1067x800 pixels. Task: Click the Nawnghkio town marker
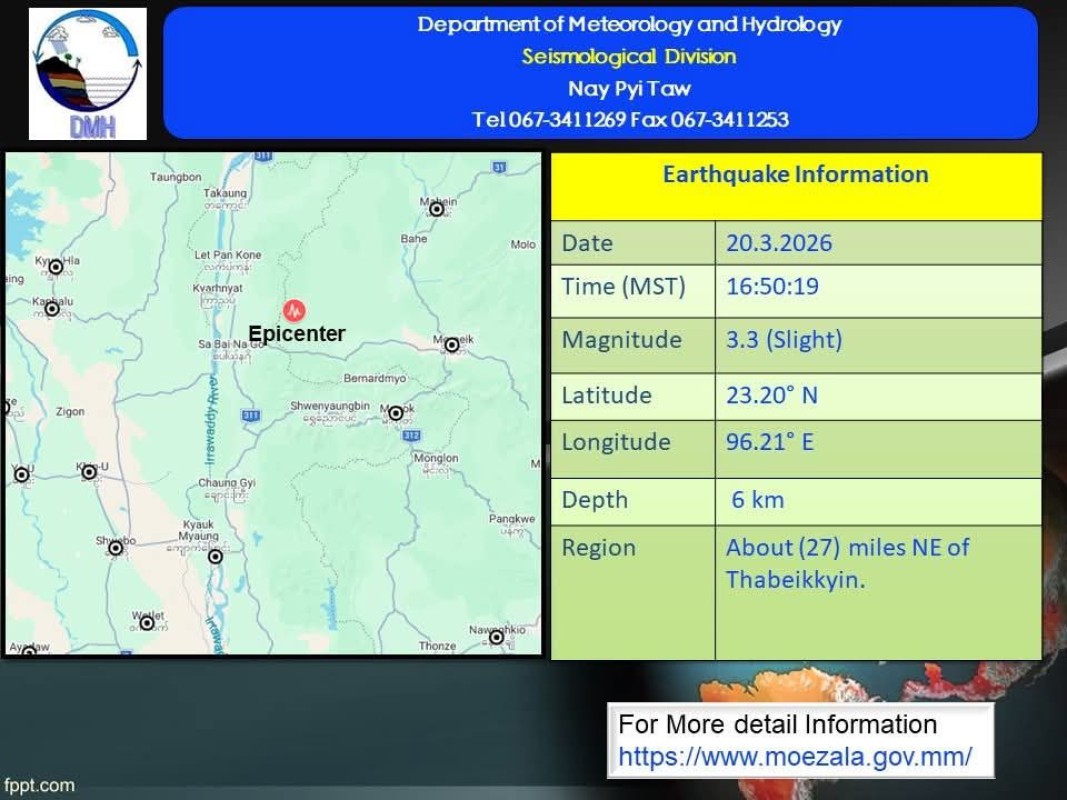[496, 637]
